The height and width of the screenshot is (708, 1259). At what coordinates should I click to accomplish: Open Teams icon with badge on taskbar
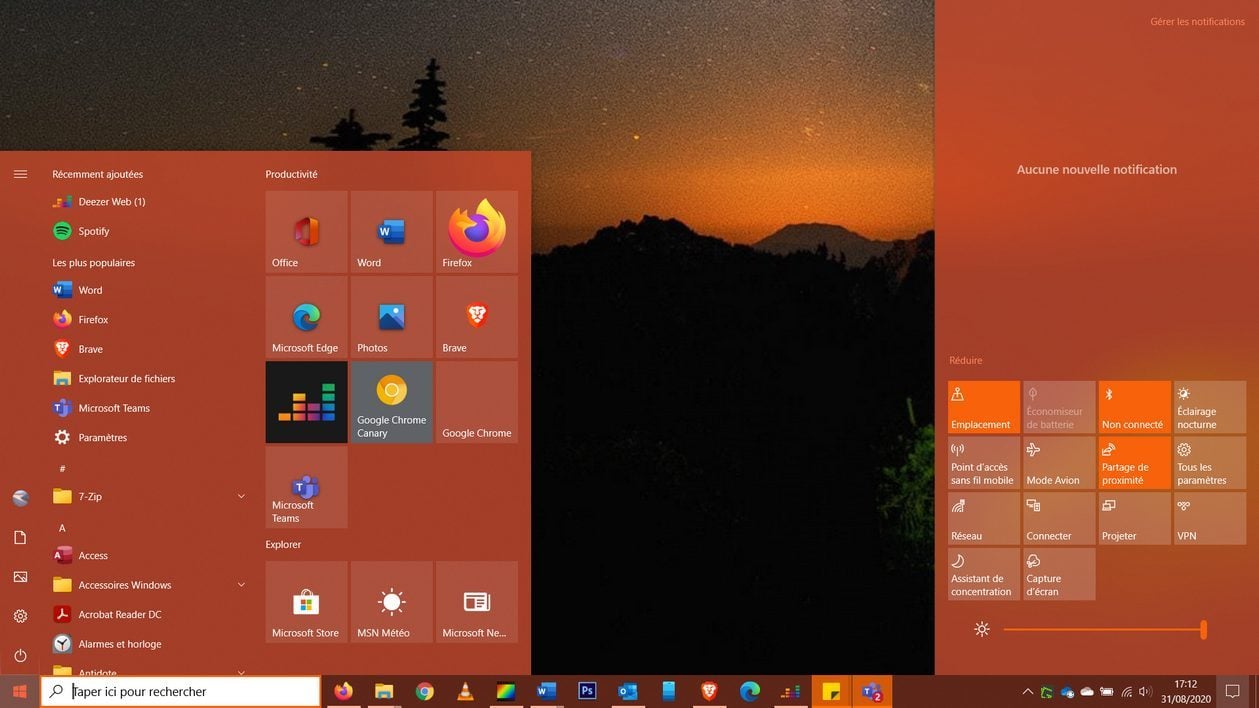[x=872, y=691]
